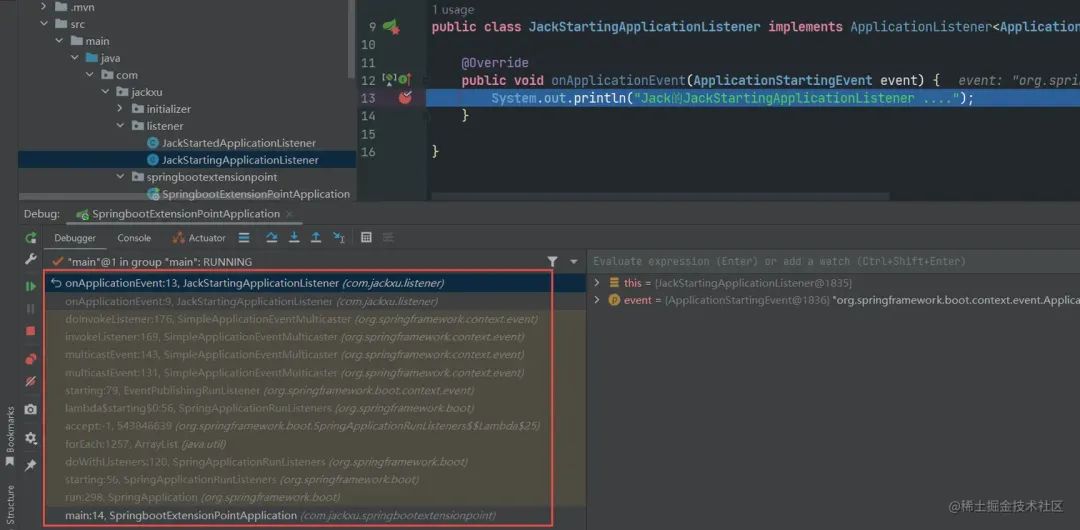Click the Step Into debugger icon

click(x=294, y=238)
